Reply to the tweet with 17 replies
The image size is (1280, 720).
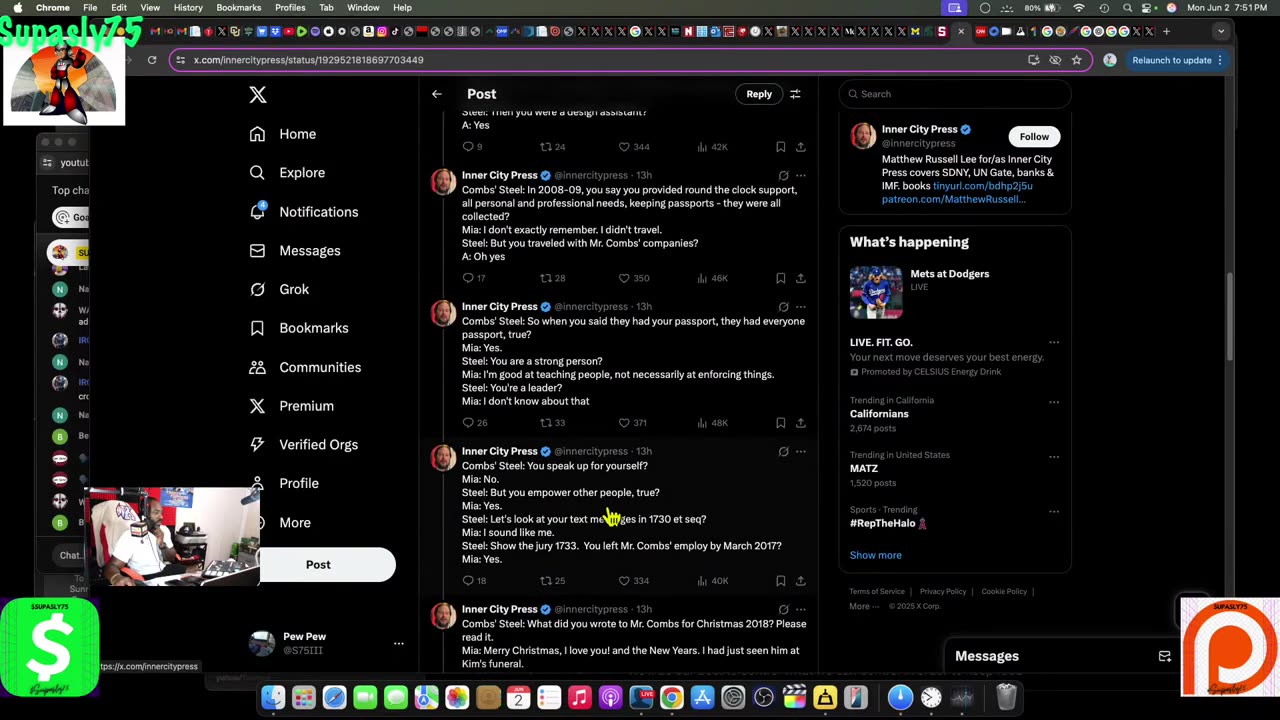coord(474,278)
